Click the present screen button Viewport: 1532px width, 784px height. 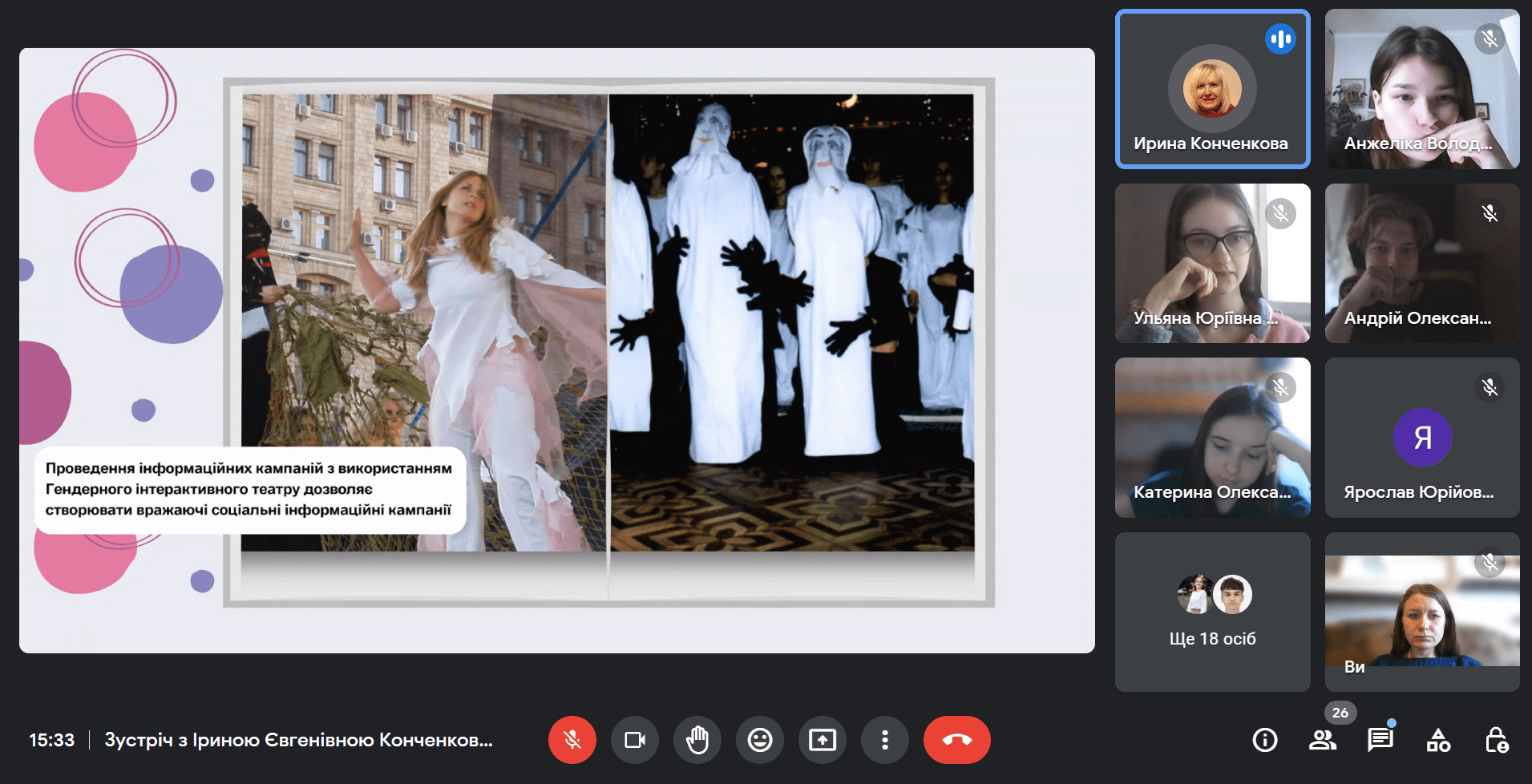pos(822,740)
